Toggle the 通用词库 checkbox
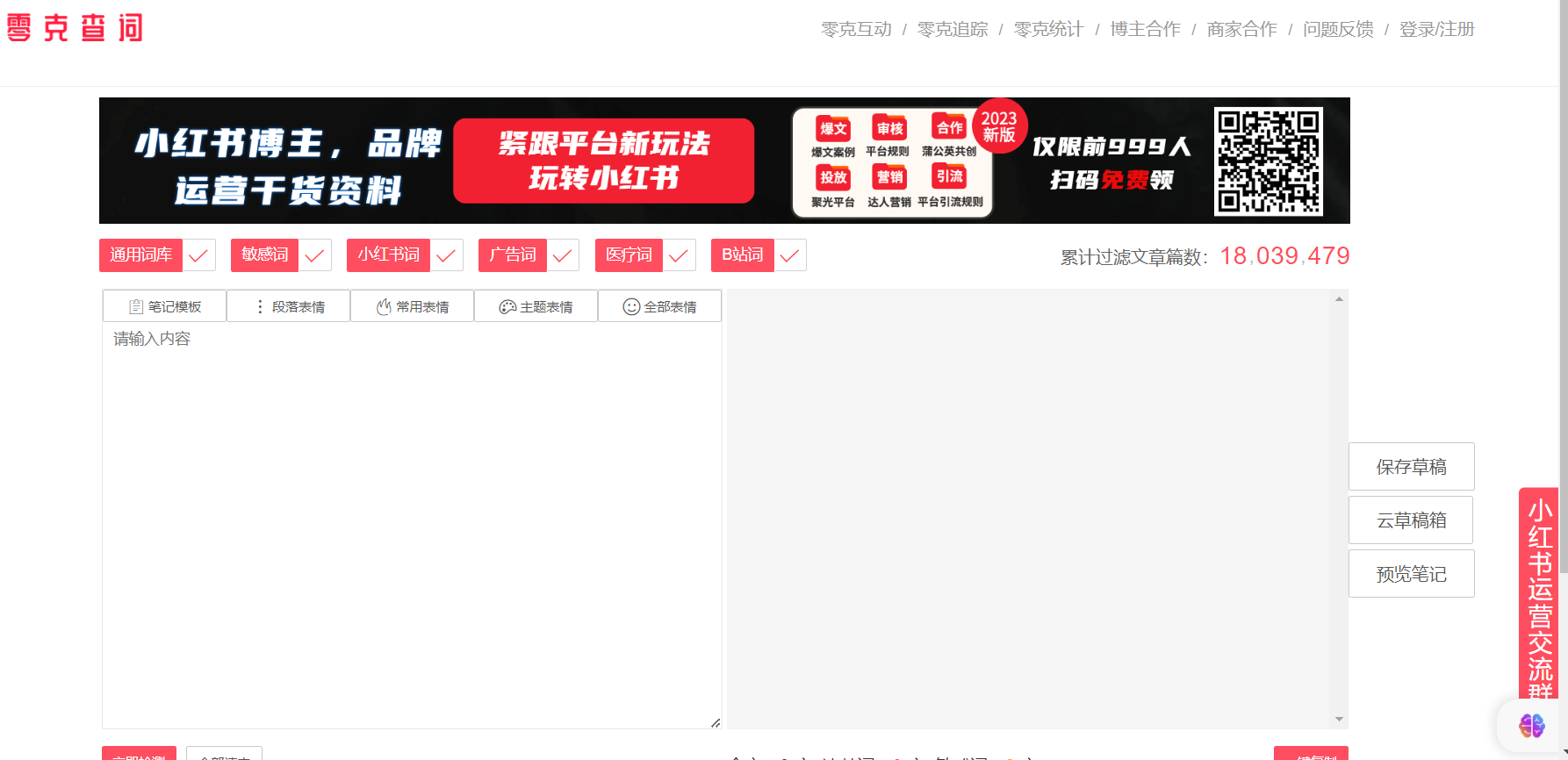 [x=198, y=255]
